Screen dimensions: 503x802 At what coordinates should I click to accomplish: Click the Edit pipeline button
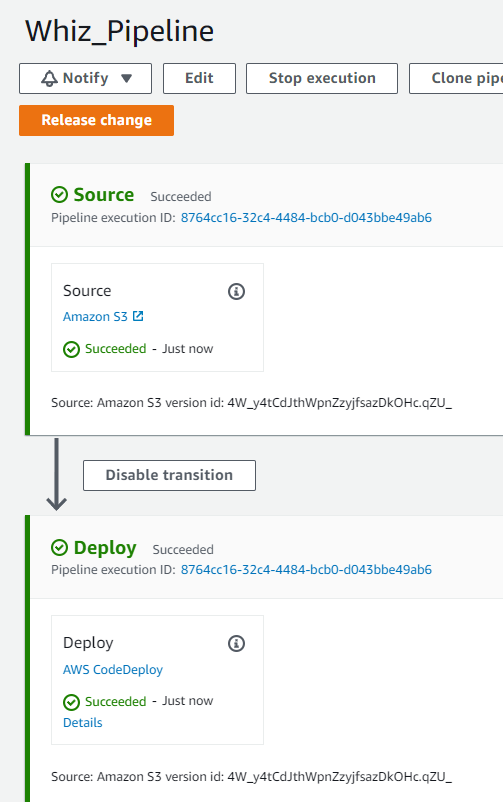coord(200,78)
